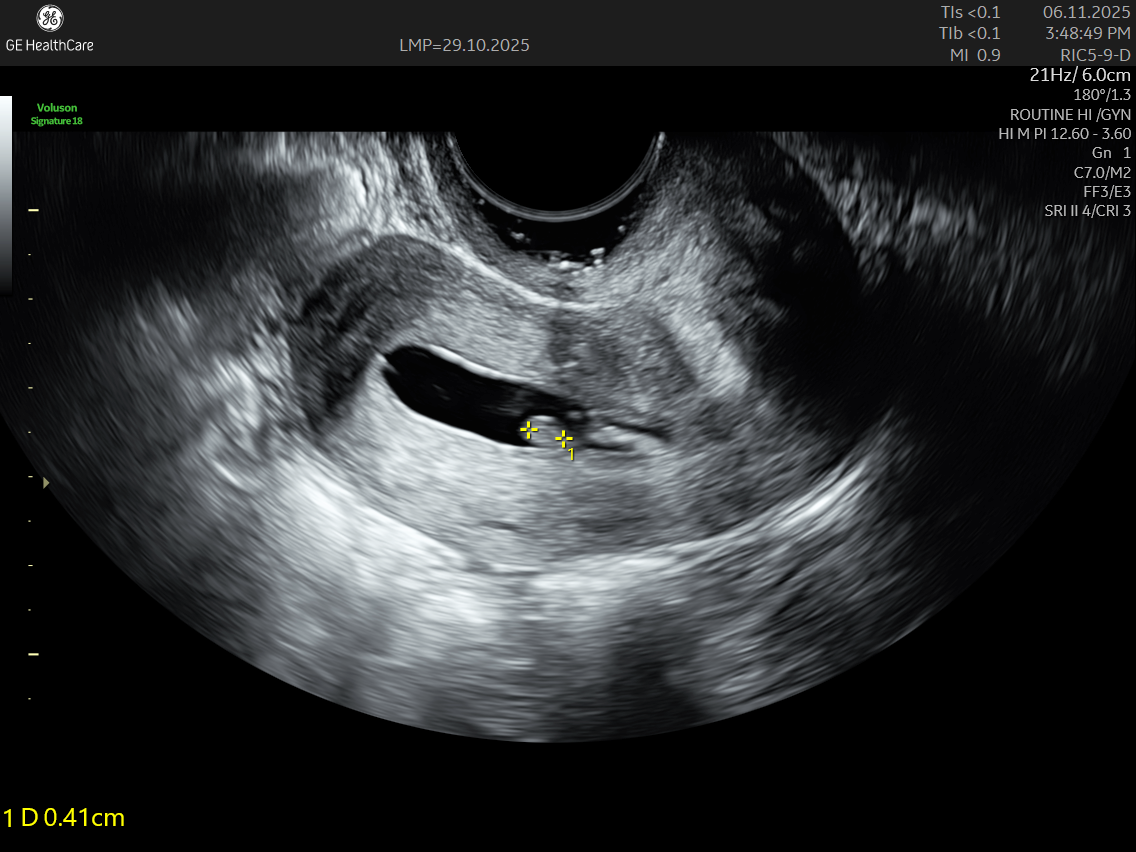Click the GE HealthCare logo
Image resolution: width=1136 pixels, height=852 pixels.
[x=49, y=29]
